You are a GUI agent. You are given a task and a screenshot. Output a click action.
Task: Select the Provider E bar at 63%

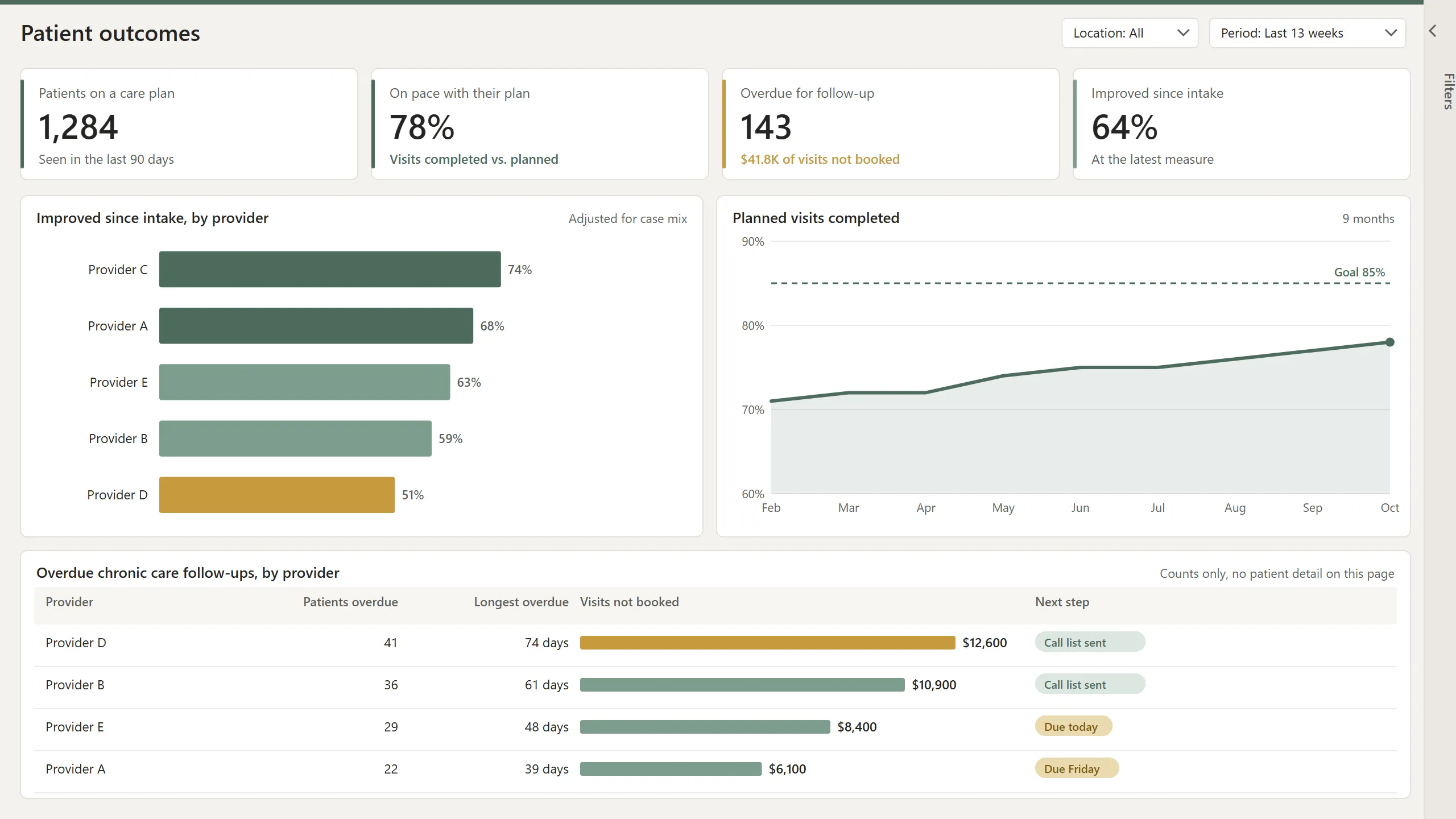[304, 382]
